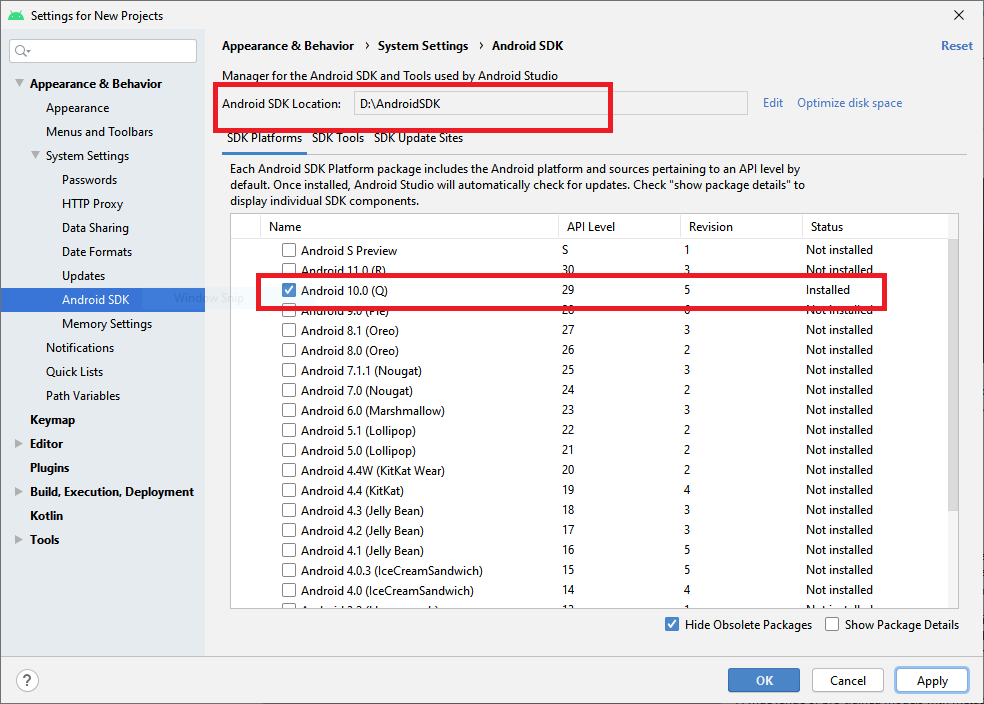Click the Installed status of Android 10.0
This screenshot has height=704, width=984.
[x=827, y=290]
